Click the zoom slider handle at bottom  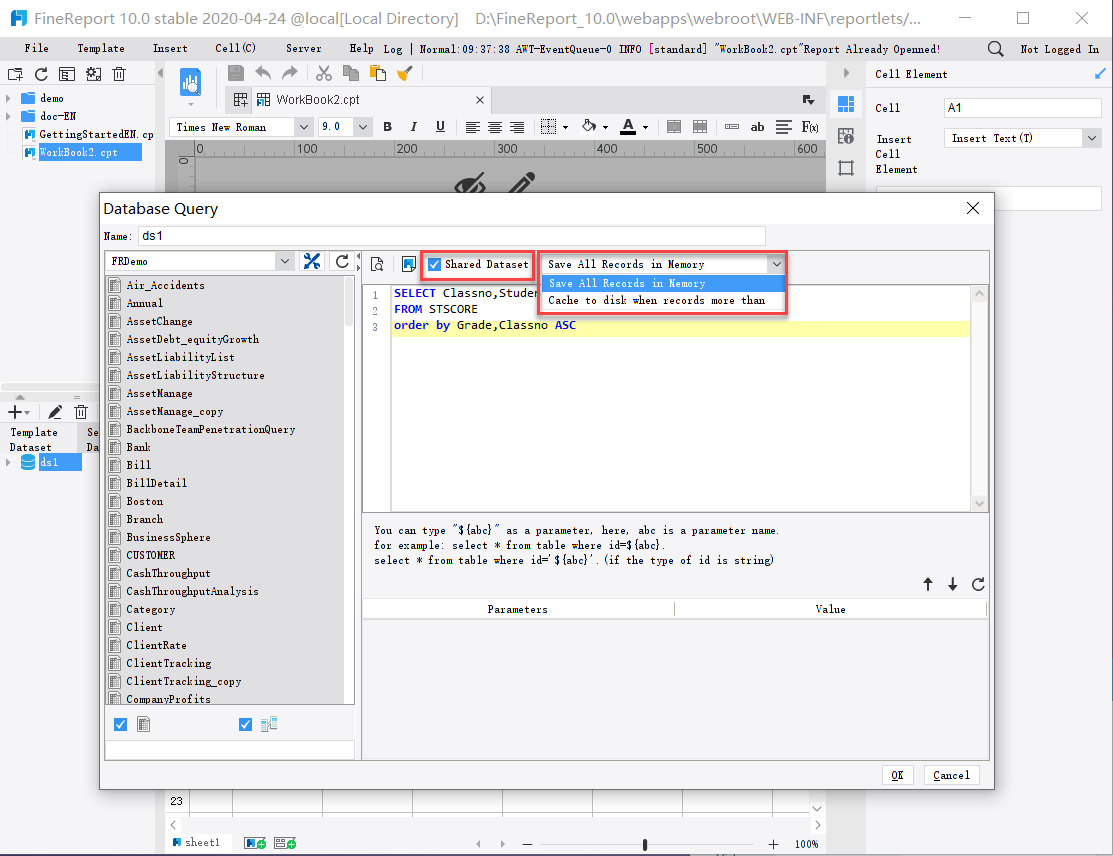click(x=645, y=843)
